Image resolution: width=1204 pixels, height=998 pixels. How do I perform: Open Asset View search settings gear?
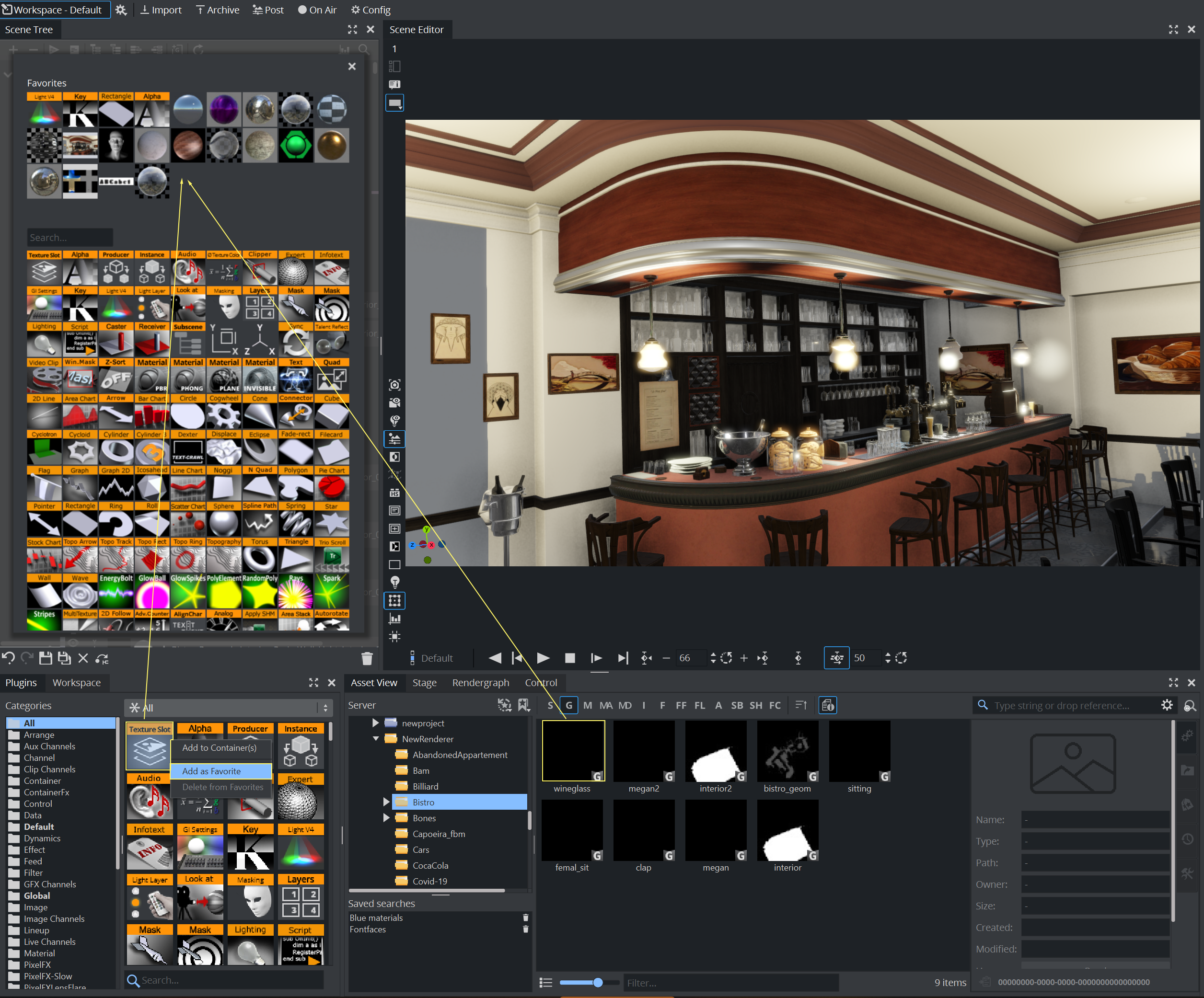point(1167,705)
